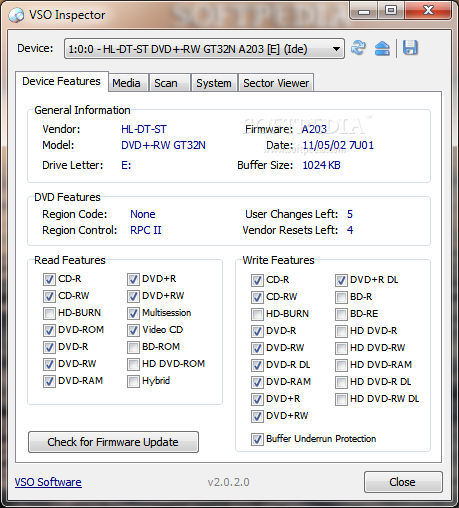The width and height of the screenshot is (459, 508).
Task: Click the Vendor Resets Left value 4
Action: 350,230
